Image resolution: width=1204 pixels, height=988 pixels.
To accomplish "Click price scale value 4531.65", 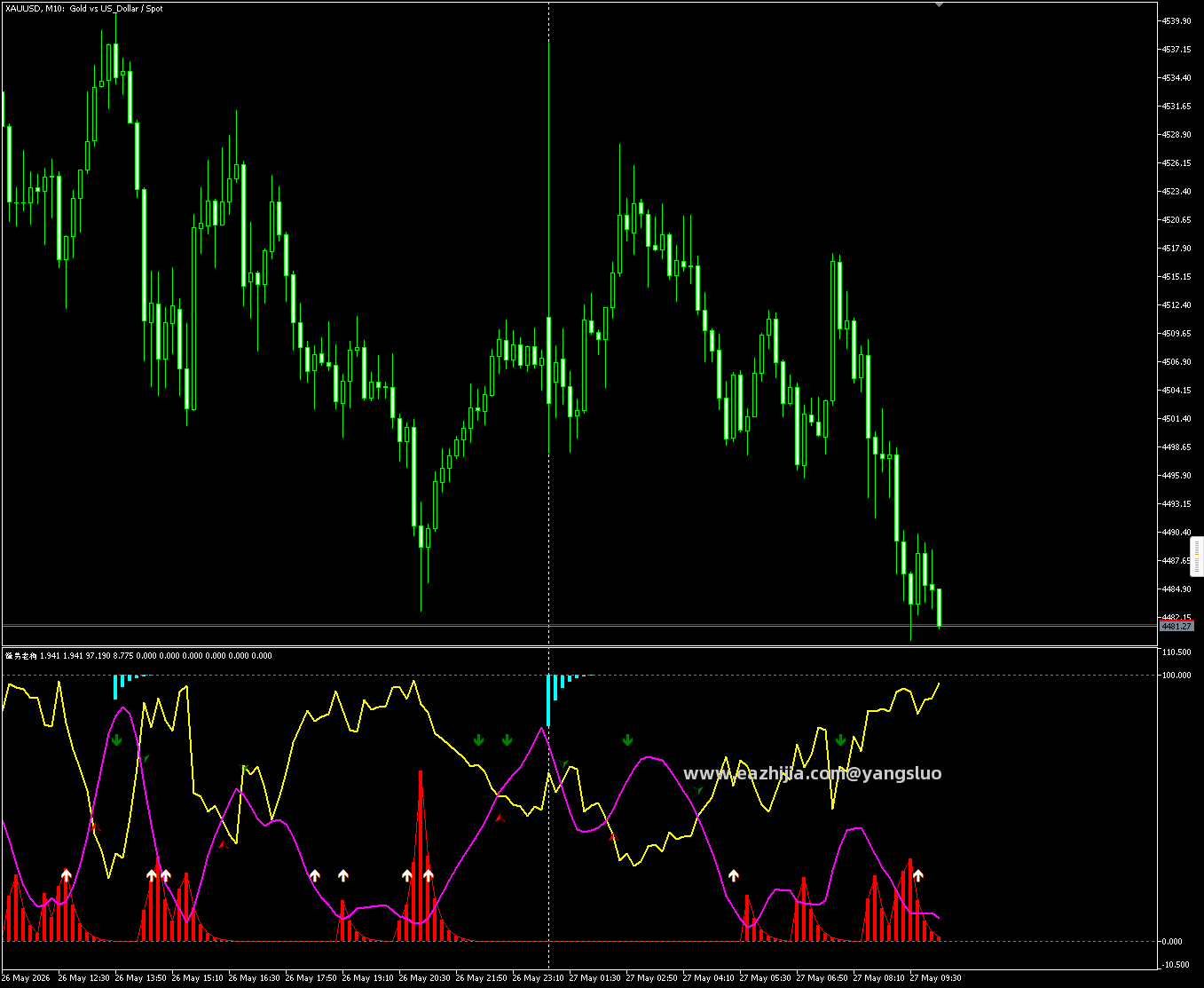I will (x=1176, y=106).
